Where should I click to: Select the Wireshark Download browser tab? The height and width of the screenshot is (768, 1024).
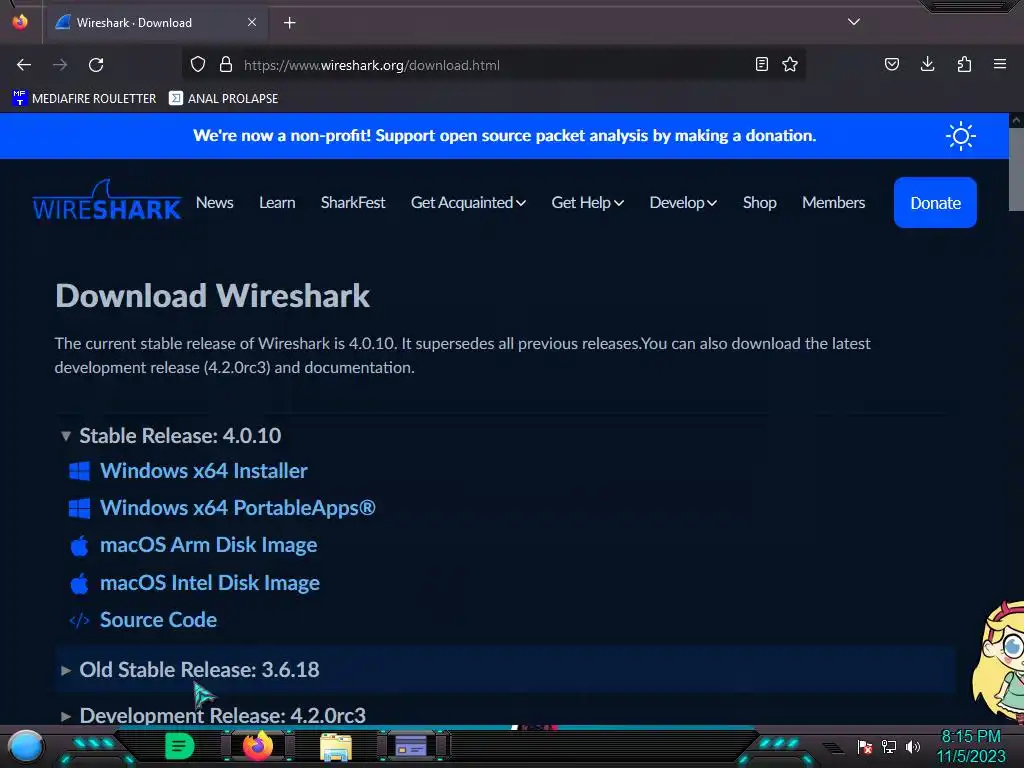click(x=155, y=23)
